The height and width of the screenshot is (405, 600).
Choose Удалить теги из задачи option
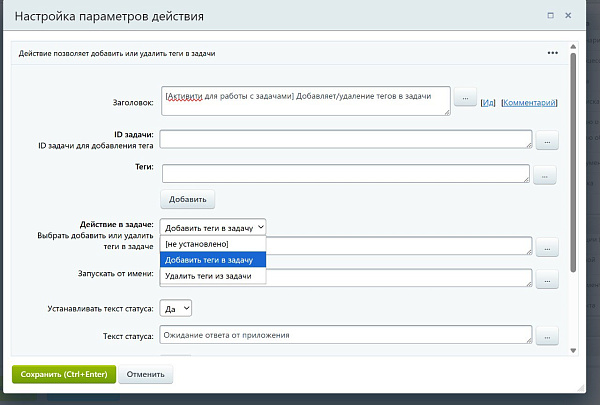coord(212,275)
